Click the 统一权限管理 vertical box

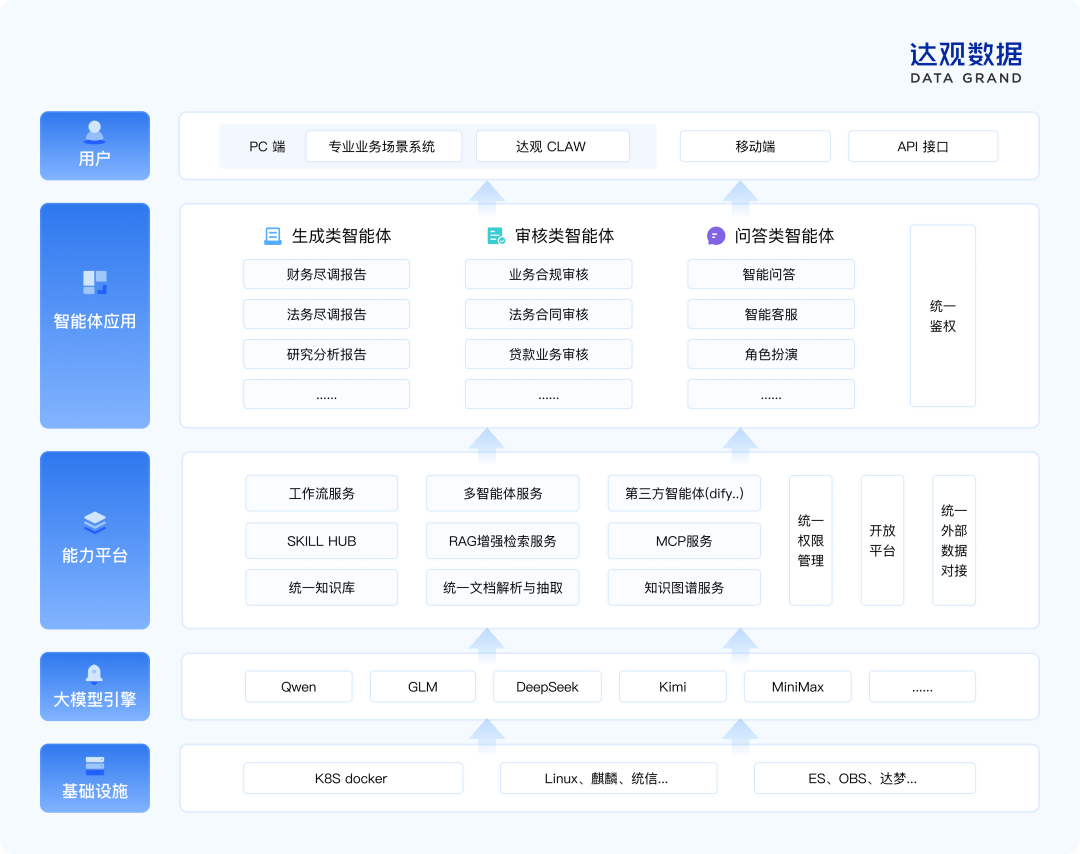pyautogui.click(x=811, y=541)
